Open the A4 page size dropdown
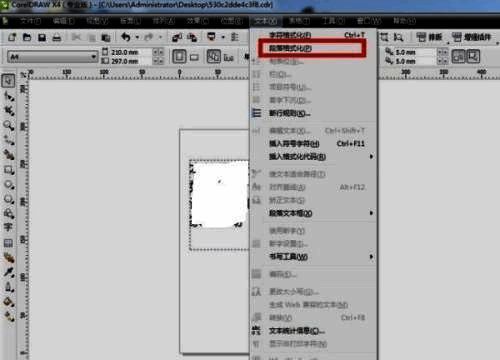The height and width of the screenshot is (360, 500). pyautogui.click(x=93, y=57)
